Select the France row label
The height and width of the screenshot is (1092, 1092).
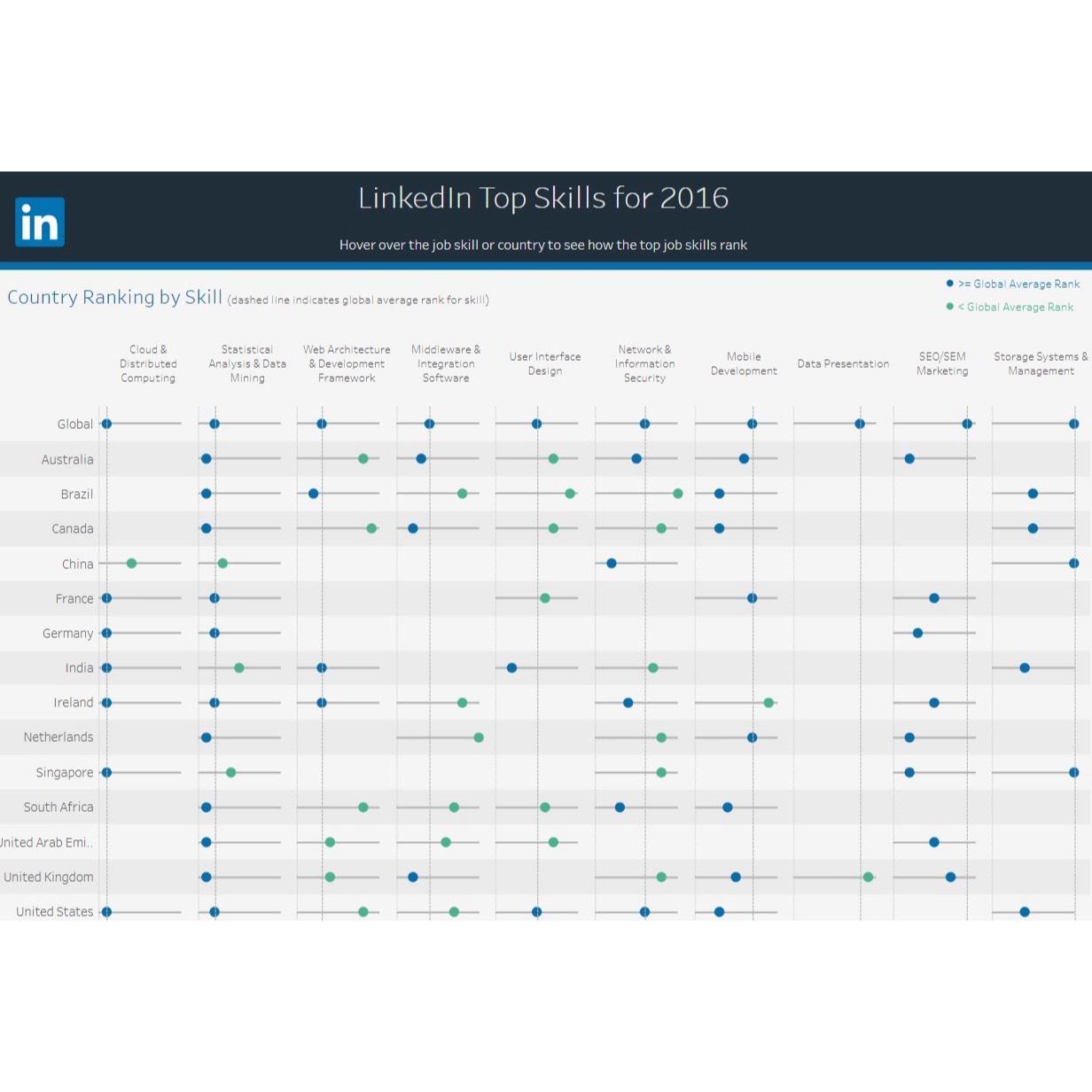[74, 598]
